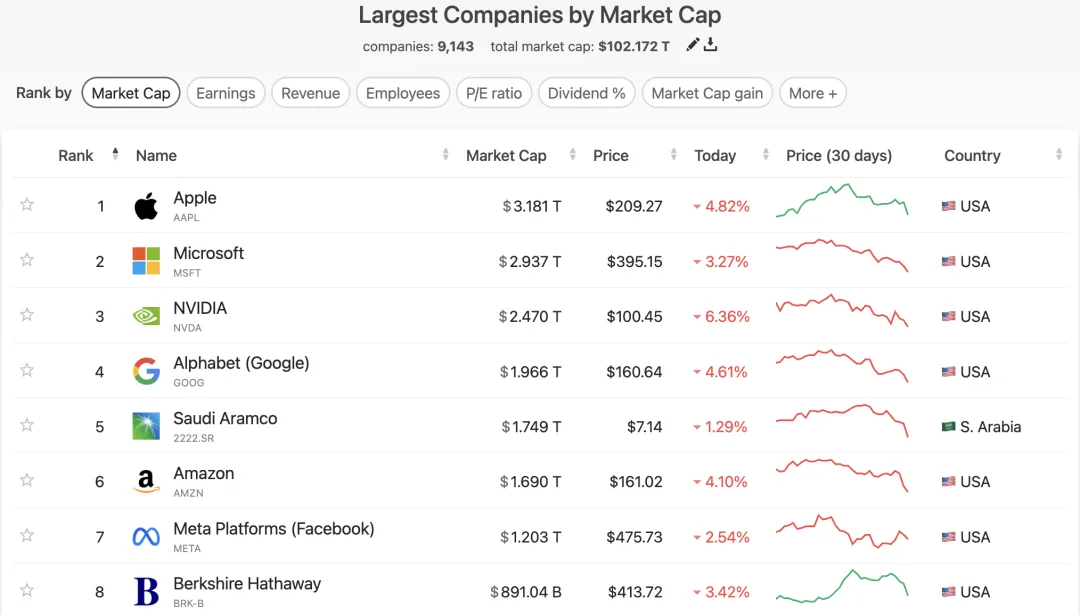This screenshot has width=1080, height=615.
Task: Toggle the favorite star for Apple
Action: click(x=27, y=205)
